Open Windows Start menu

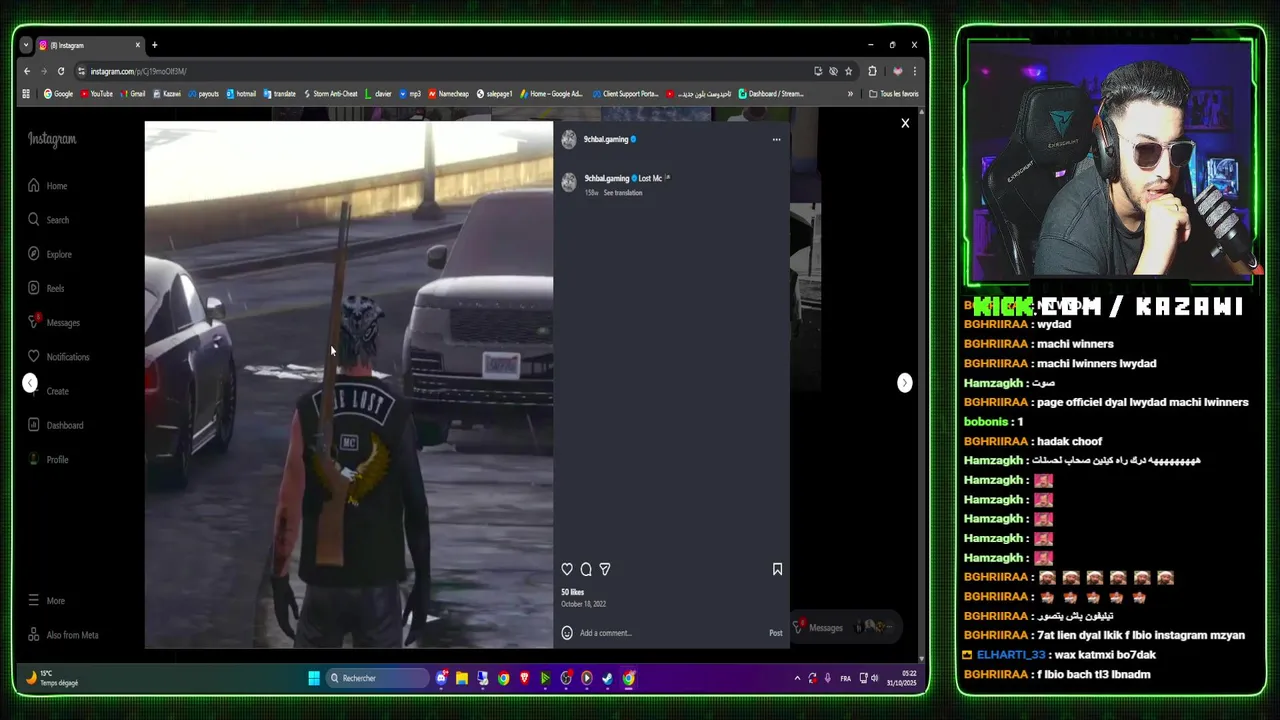pyautogui.click(x=314, y=678)
